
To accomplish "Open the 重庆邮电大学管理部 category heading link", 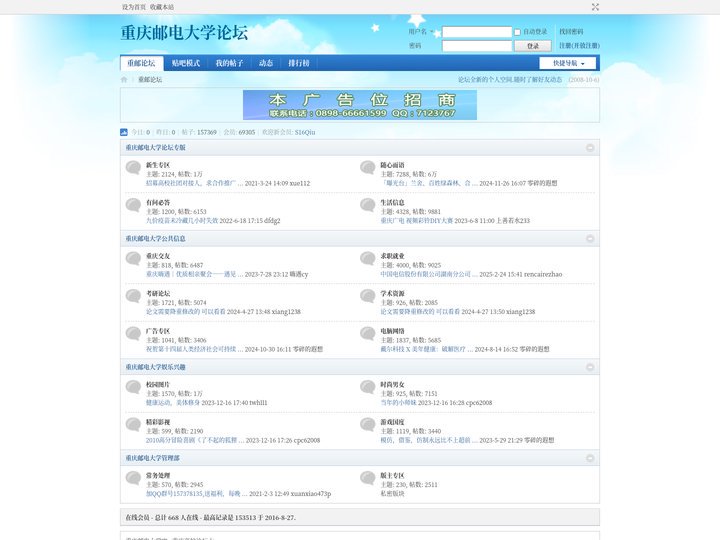I will coord(153,458).
